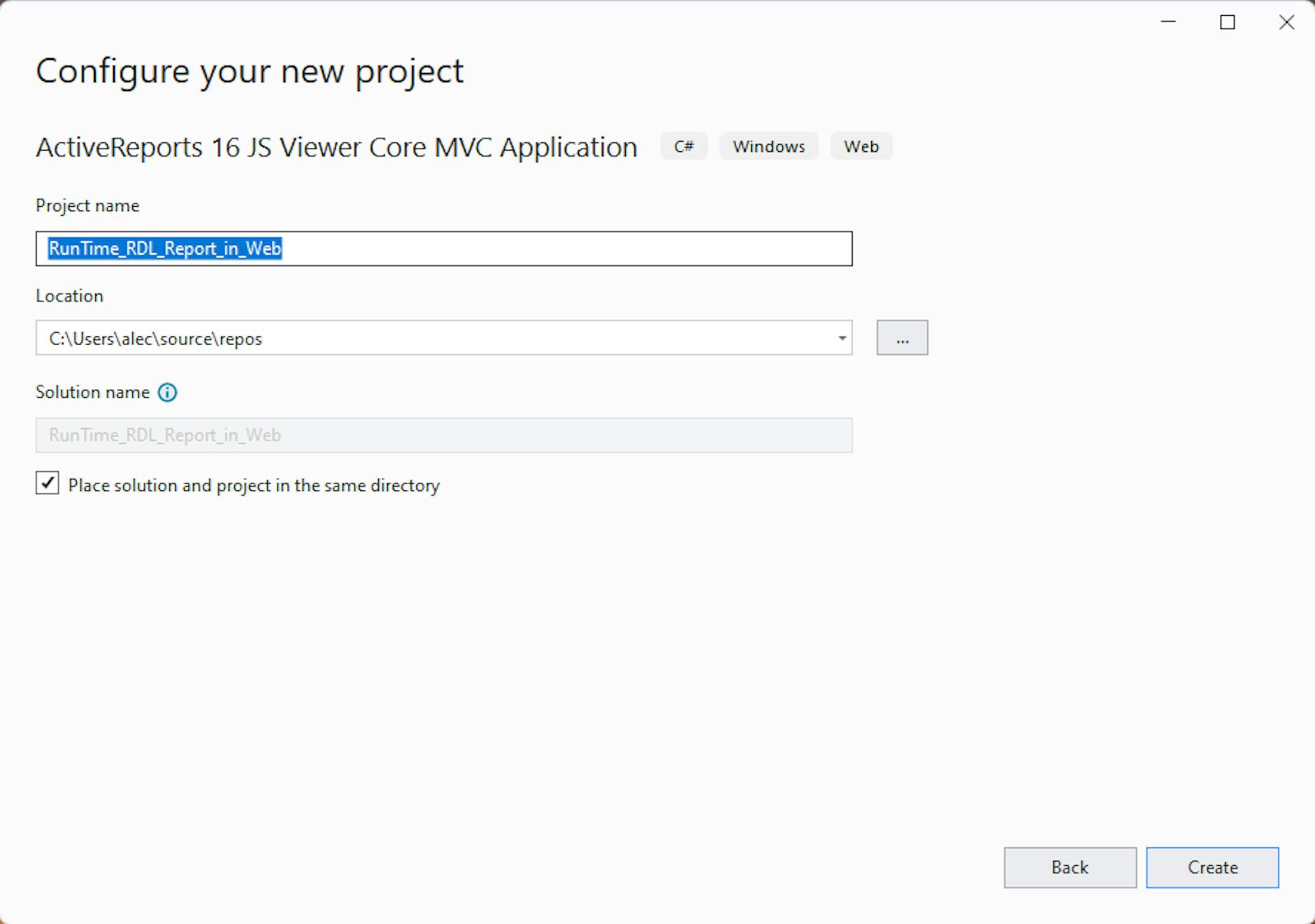
Task: Click the ellipsis button to browse folders
Action: [902, 337]
